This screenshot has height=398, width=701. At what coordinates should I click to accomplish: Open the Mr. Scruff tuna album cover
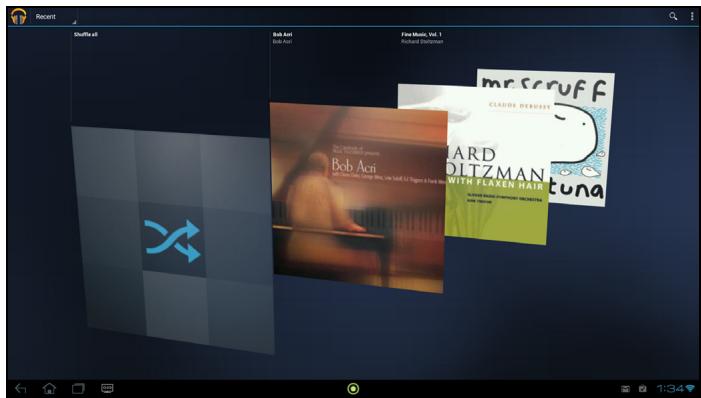pos(581,139)
